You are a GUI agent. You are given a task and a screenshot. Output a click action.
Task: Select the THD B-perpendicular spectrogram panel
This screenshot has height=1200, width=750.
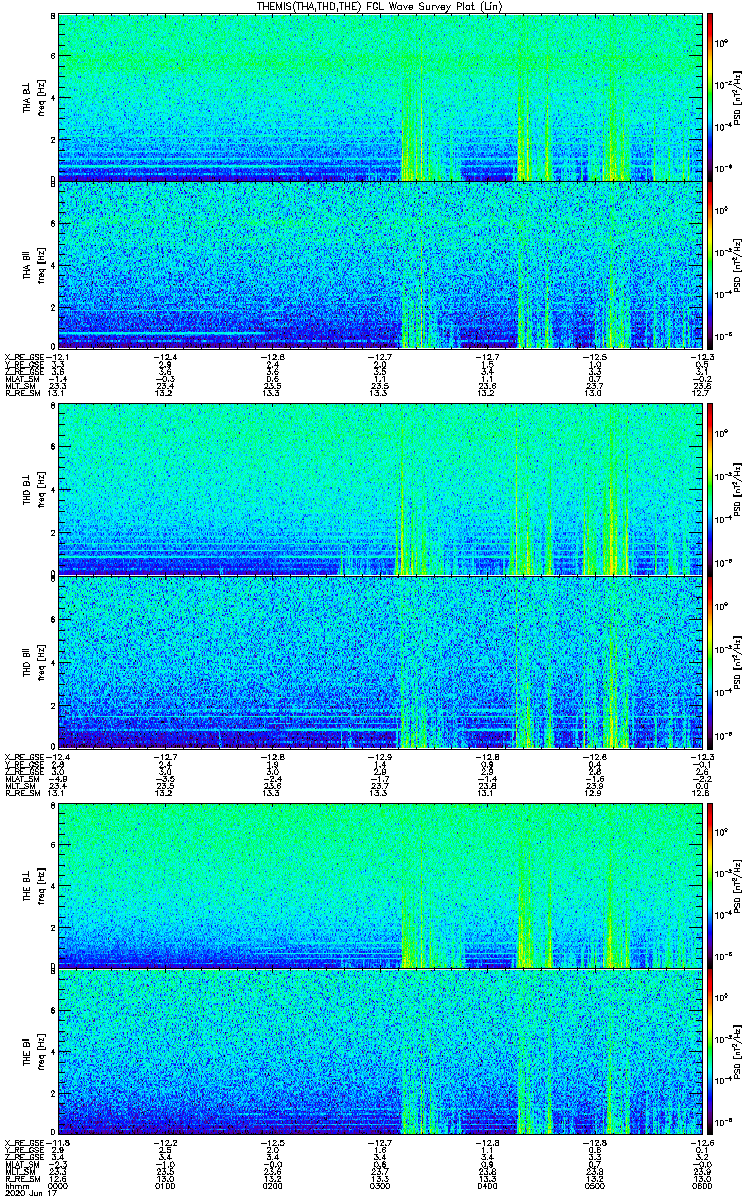pos(380,490)
